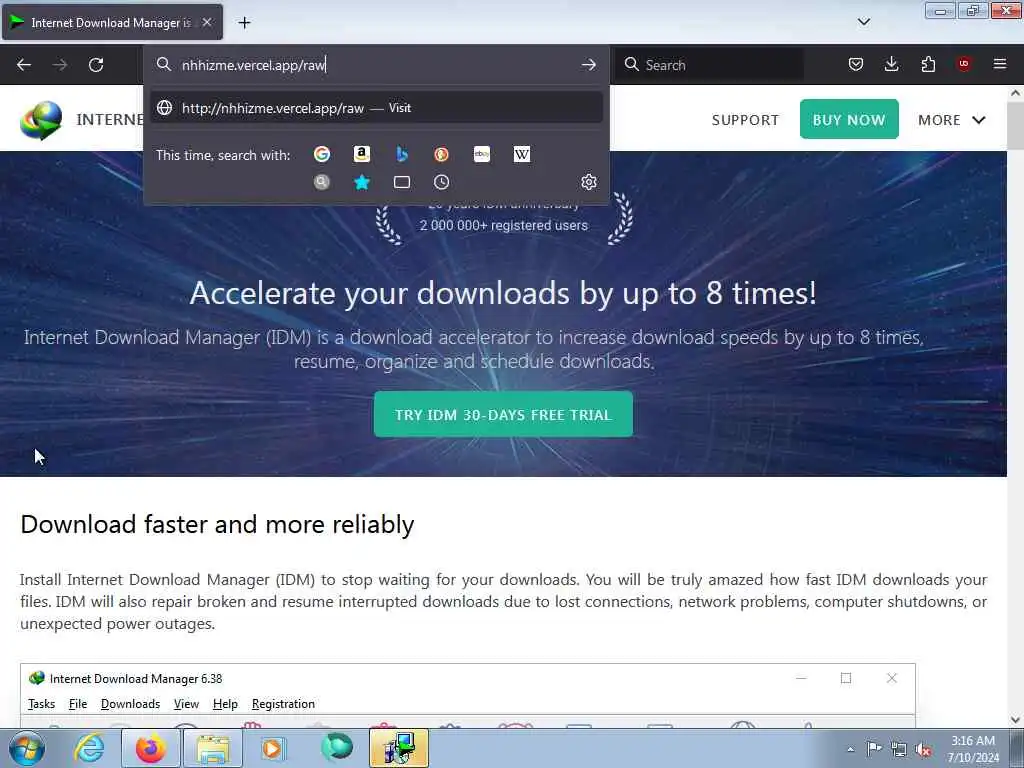Click the browser Search box

click(x=710, y=65)
